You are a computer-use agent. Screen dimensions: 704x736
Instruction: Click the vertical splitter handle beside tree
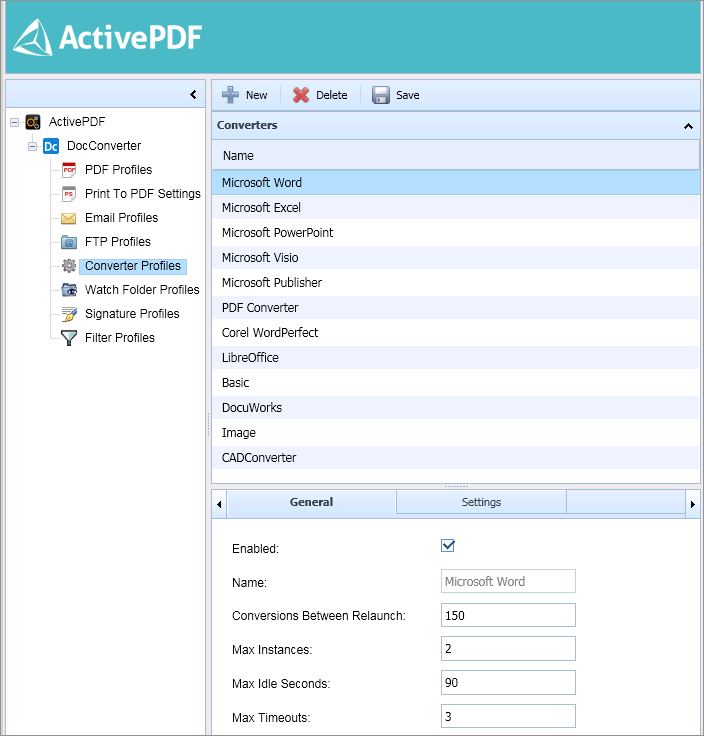click(x=208, y=425)
